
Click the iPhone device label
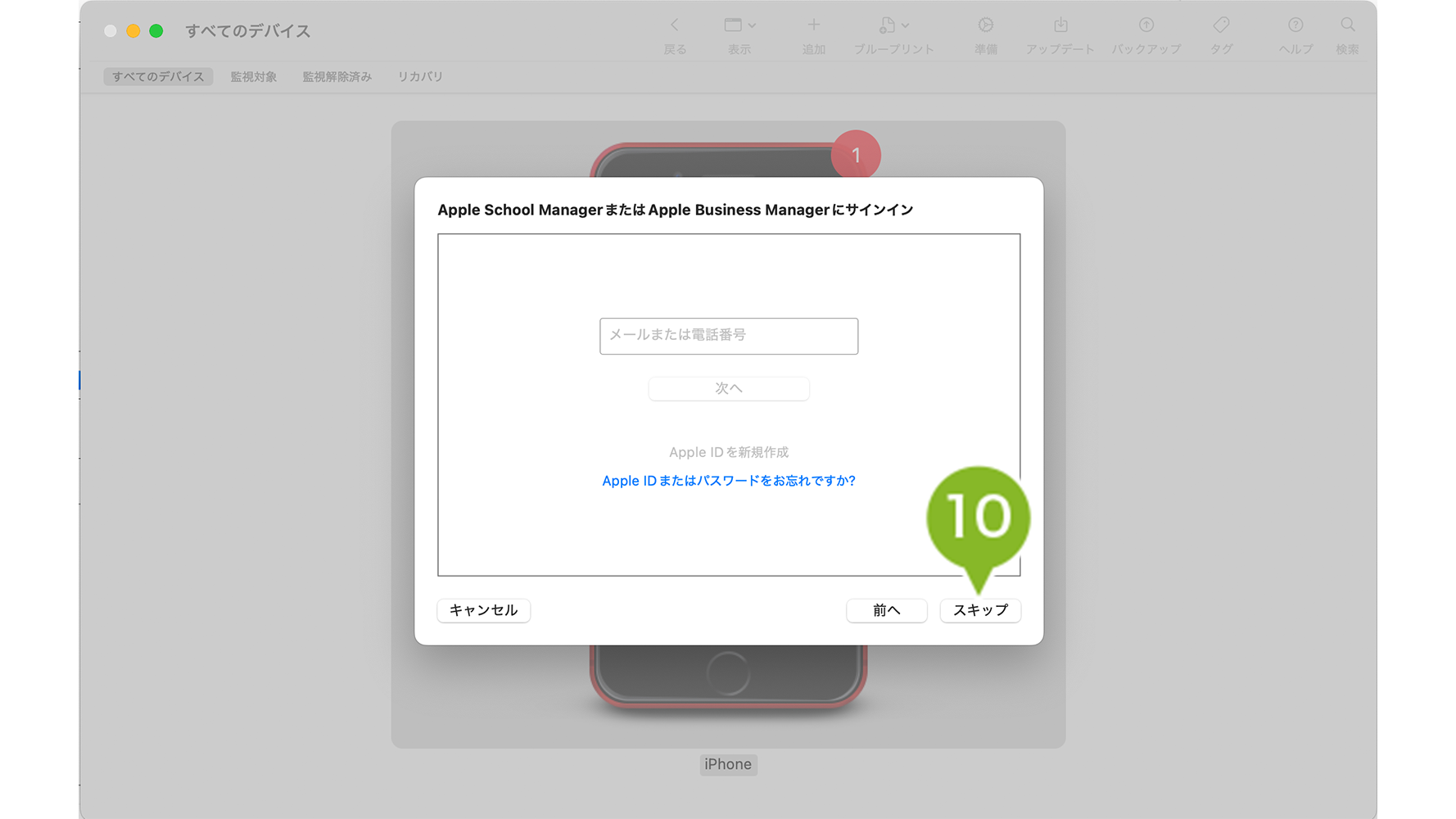(728, 764)
